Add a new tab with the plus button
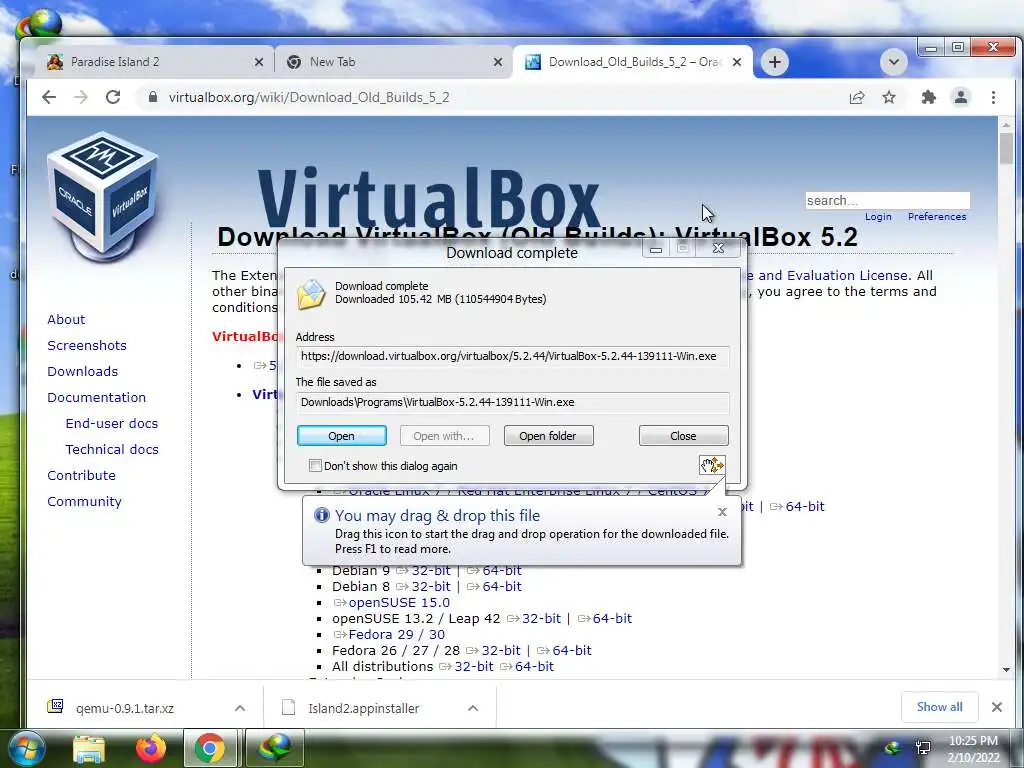The height and width of the screenshot is (768, 1024). [x=775, y=62]
